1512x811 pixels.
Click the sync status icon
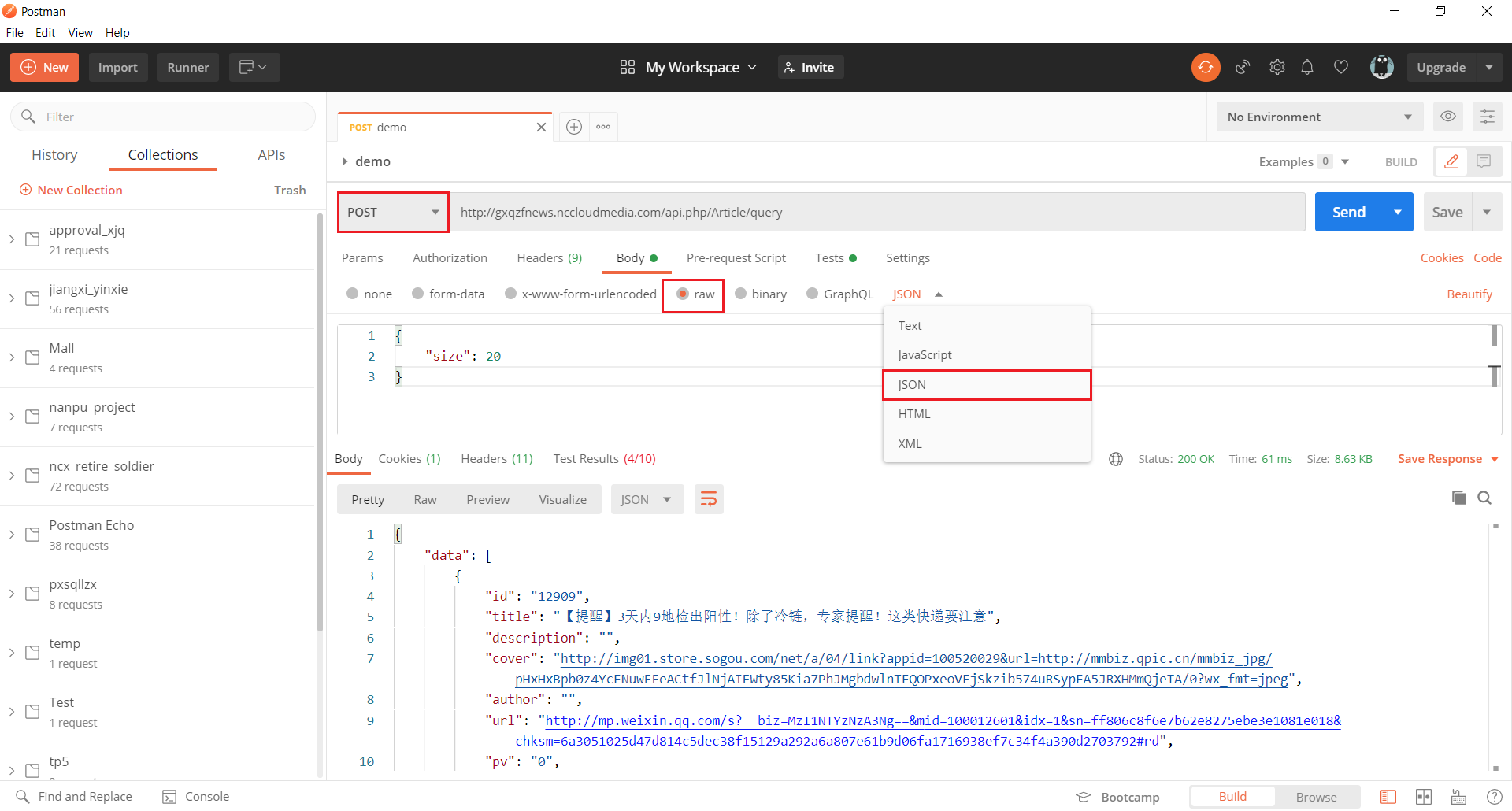1205,68
